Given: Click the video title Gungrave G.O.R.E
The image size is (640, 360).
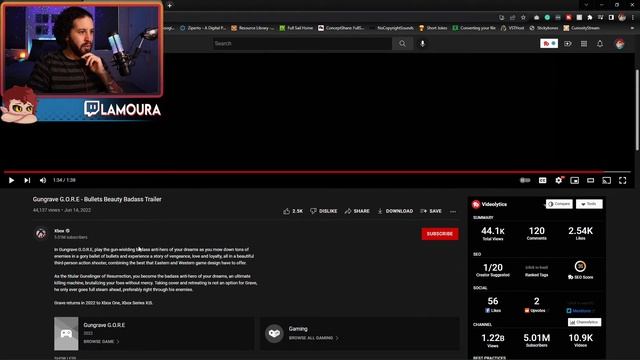Looking at the screenshot, I should tap(97, 199).
